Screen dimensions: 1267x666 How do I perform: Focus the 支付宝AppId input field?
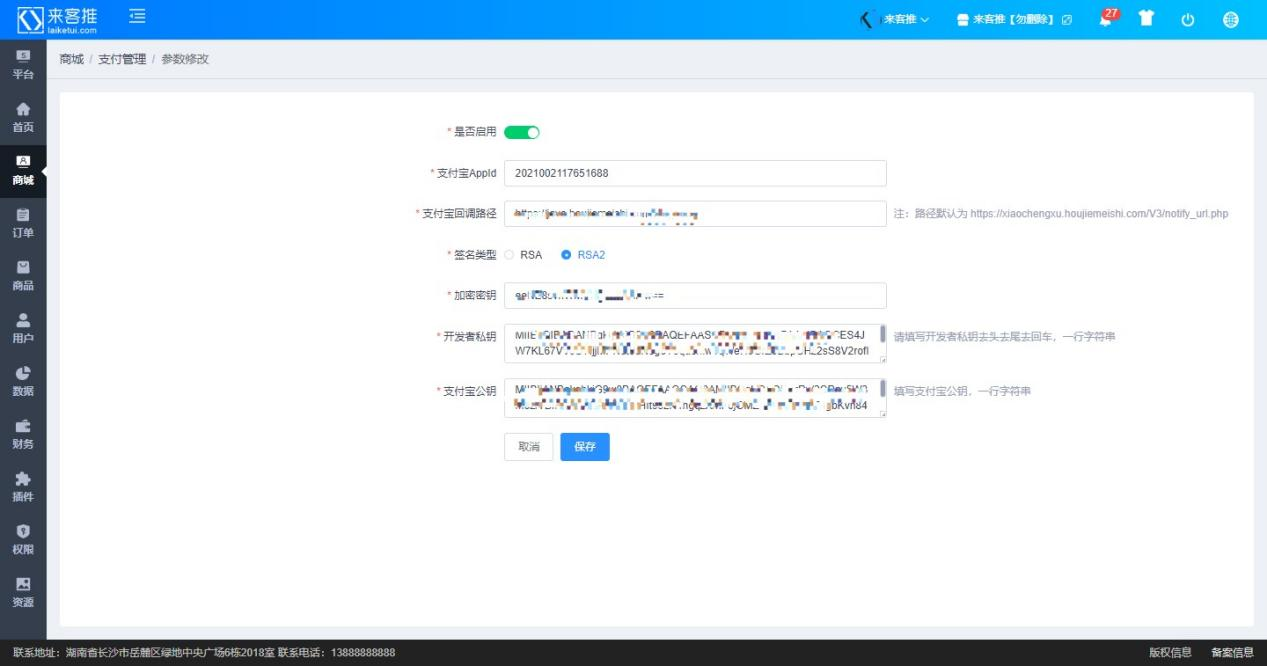point(695,173)
